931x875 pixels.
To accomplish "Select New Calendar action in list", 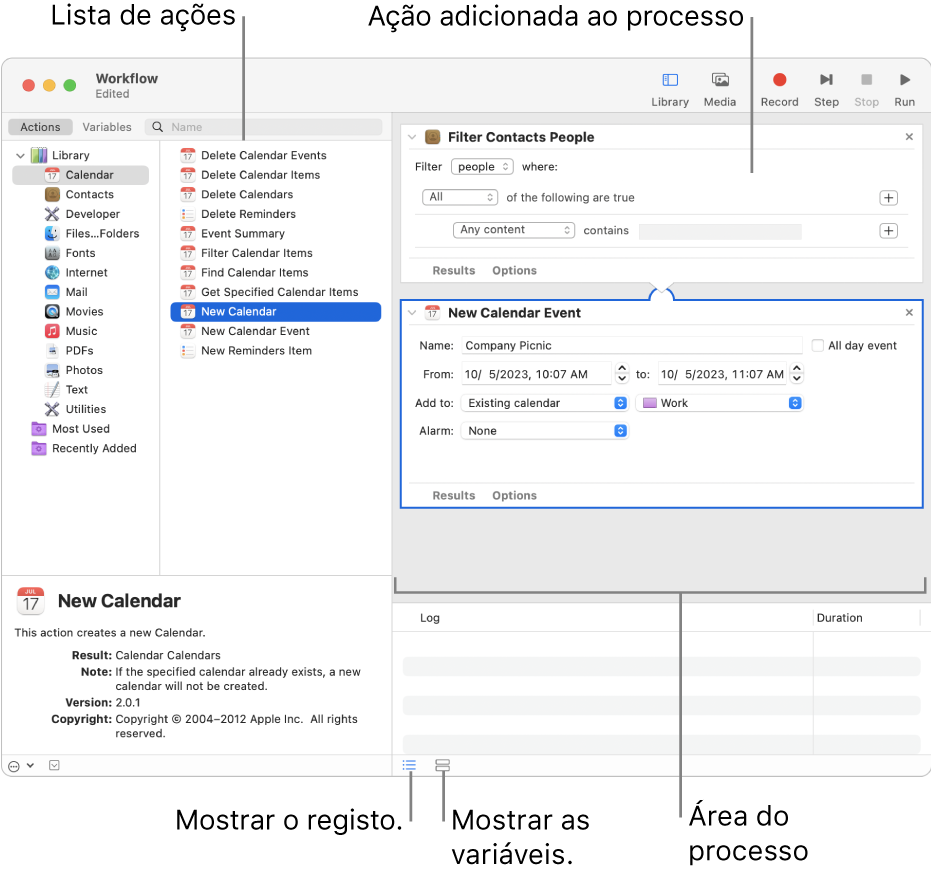I will [x=276, y=312].
